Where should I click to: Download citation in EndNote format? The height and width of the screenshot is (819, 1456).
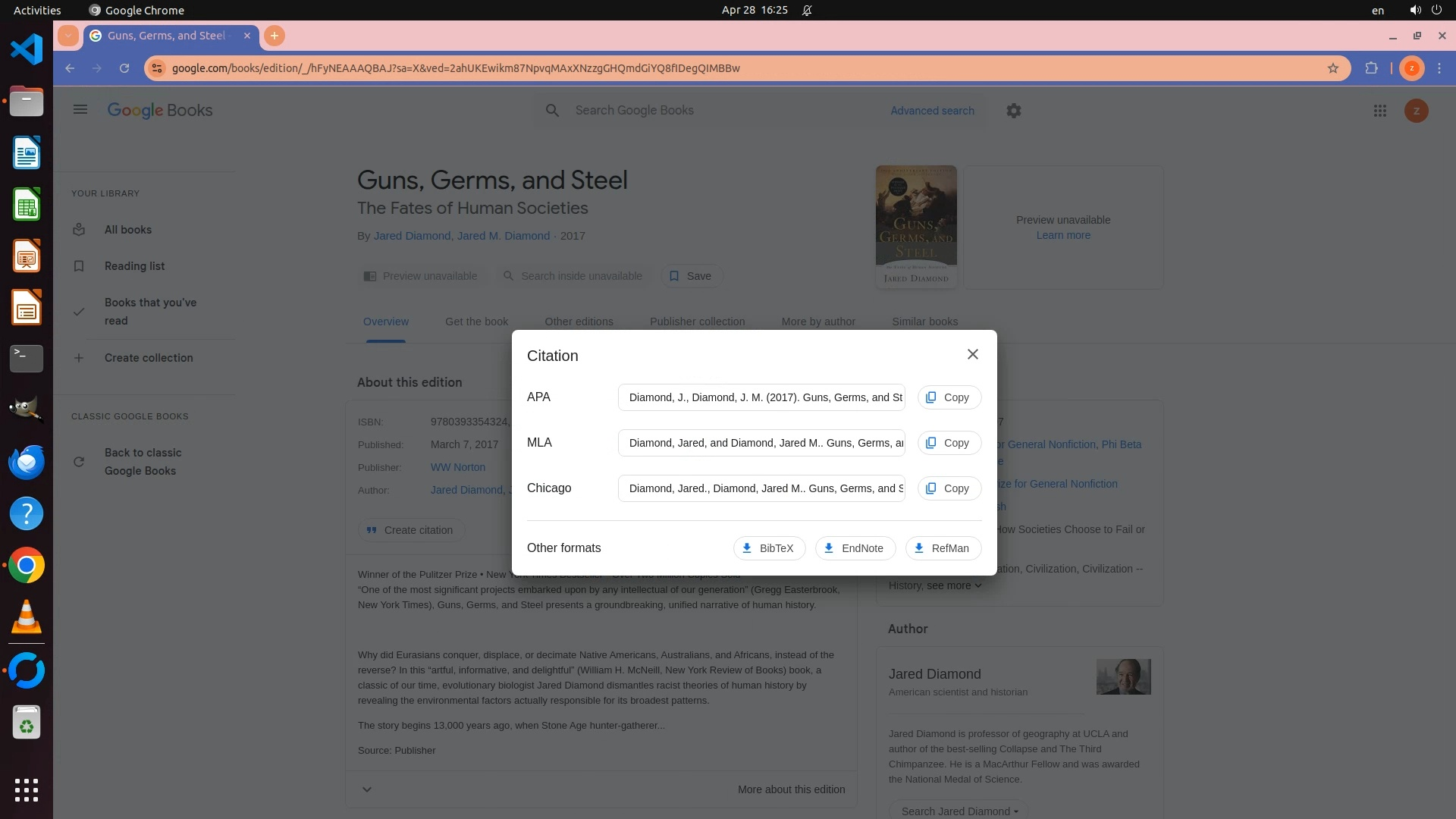pos(855,548)
